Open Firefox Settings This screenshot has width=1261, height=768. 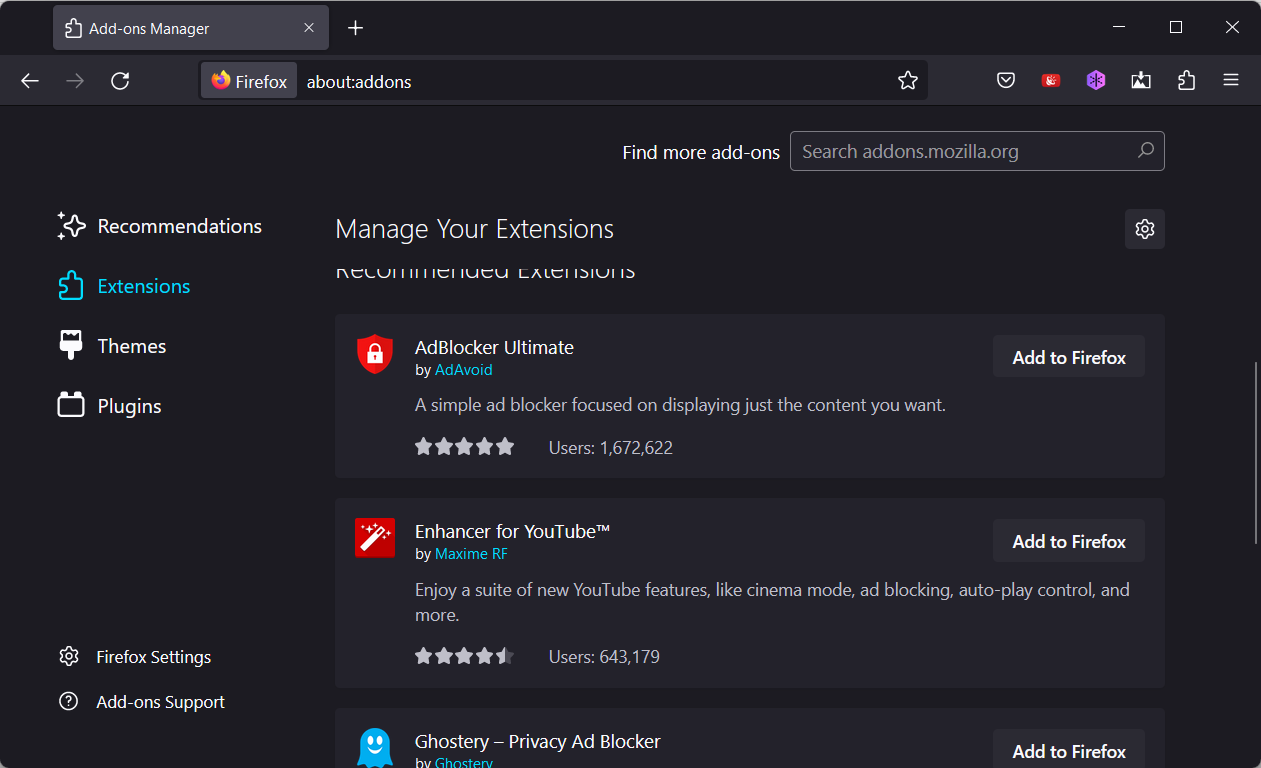(135, 657)
